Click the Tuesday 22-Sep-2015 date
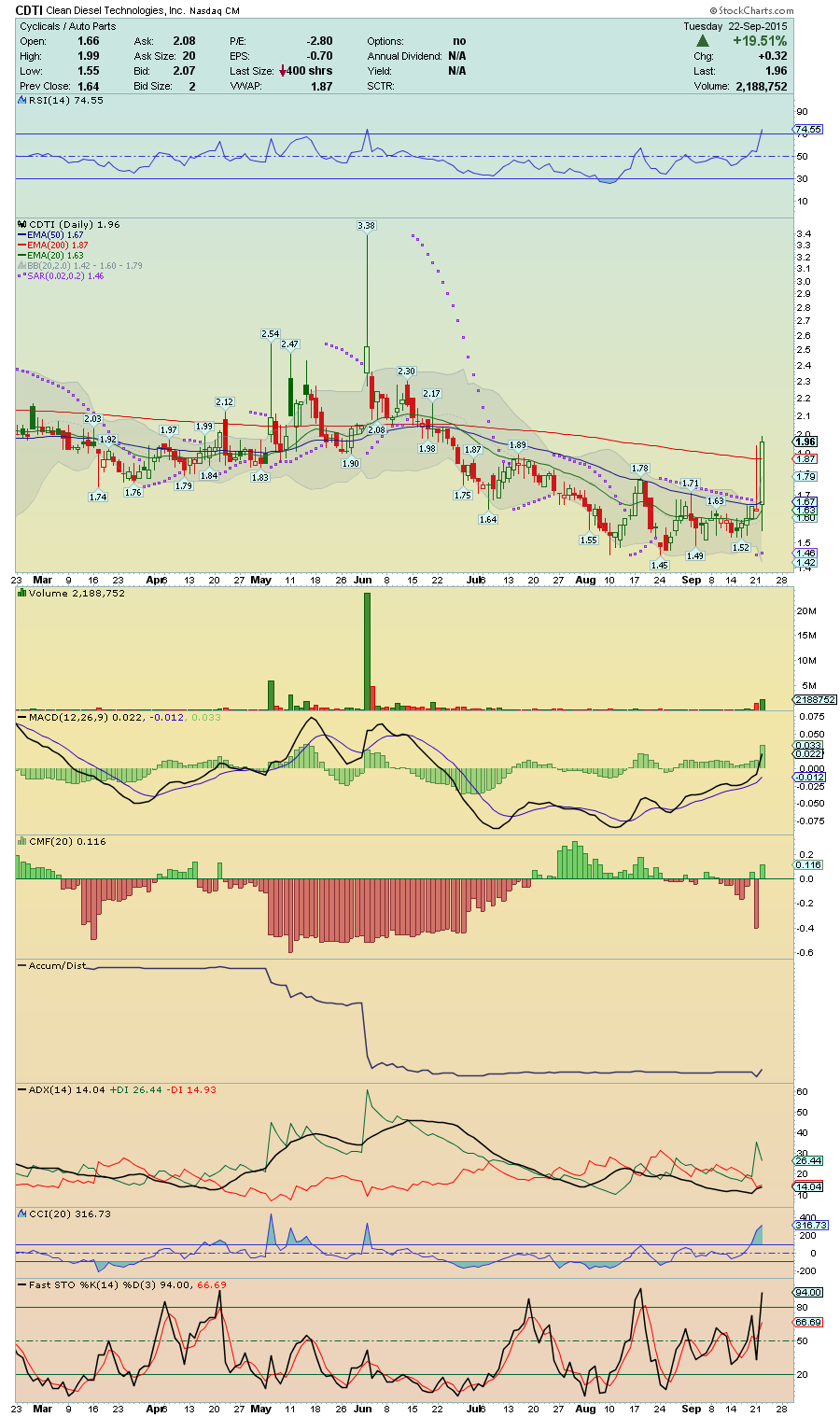This screenshot has width=840, height=1417. coord(735,26)
